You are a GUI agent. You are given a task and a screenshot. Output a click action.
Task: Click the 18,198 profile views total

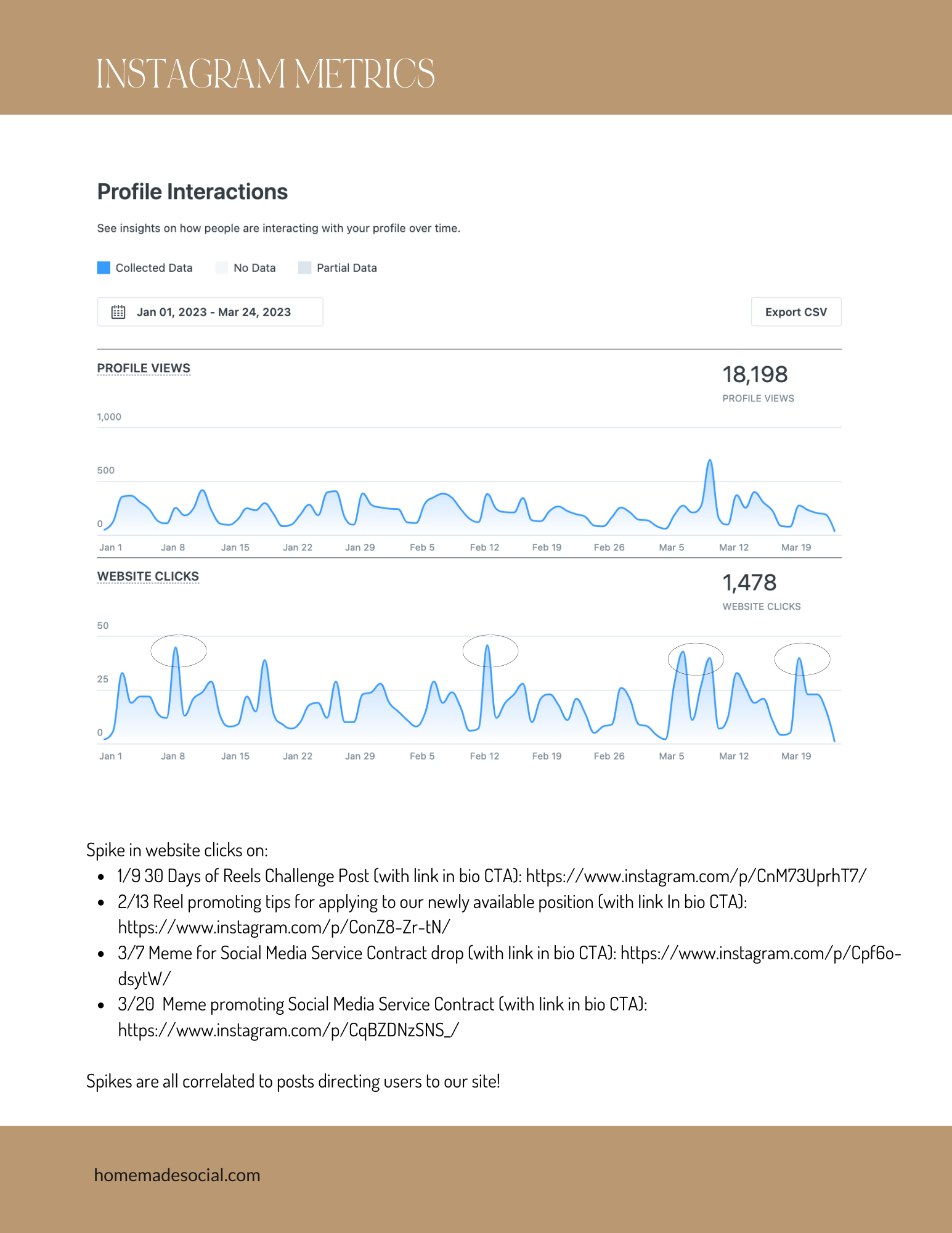(755, 374)
